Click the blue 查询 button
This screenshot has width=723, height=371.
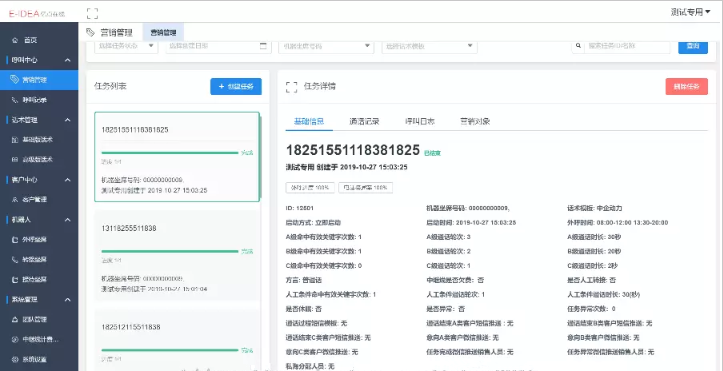click(693, 46)
